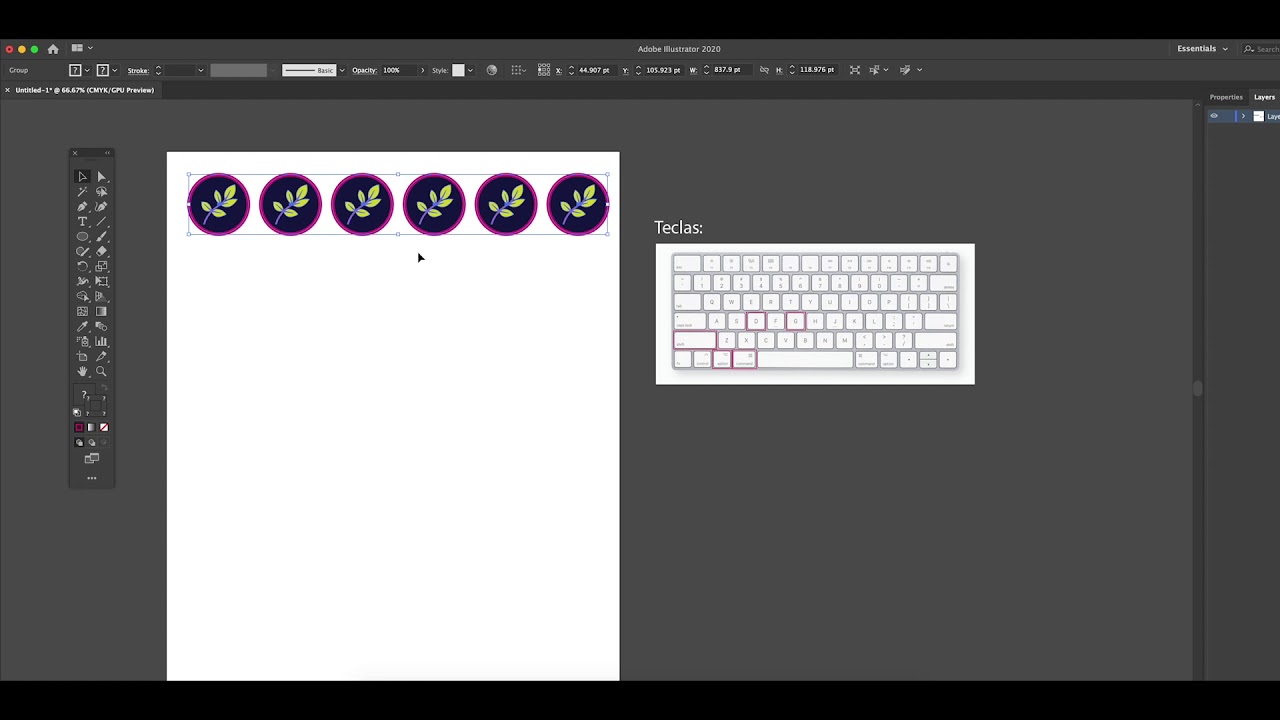Switch to the Properties panel tab
Screen dimensions: 1280x720
point(1226,97)
